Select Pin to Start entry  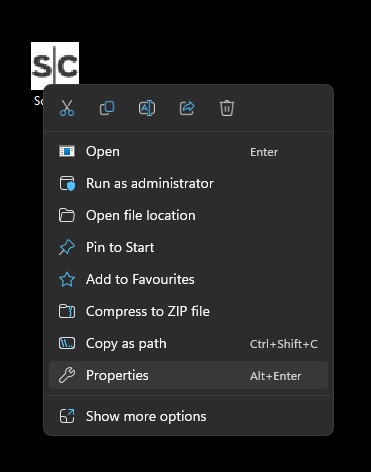click(188, 248)
